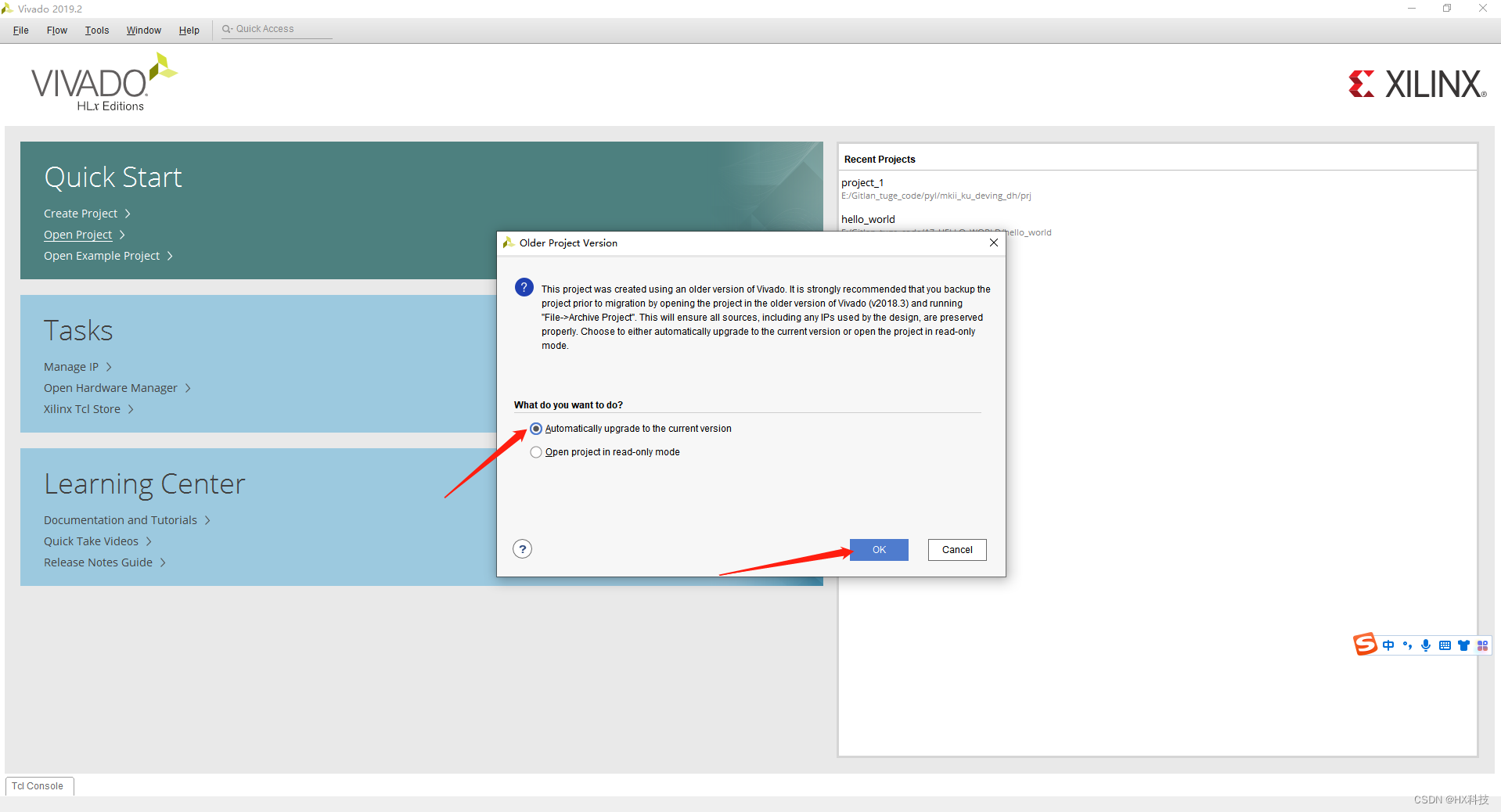
Task: Open the IME toolbox grid icon
Action: click(x=1482, y=645)
